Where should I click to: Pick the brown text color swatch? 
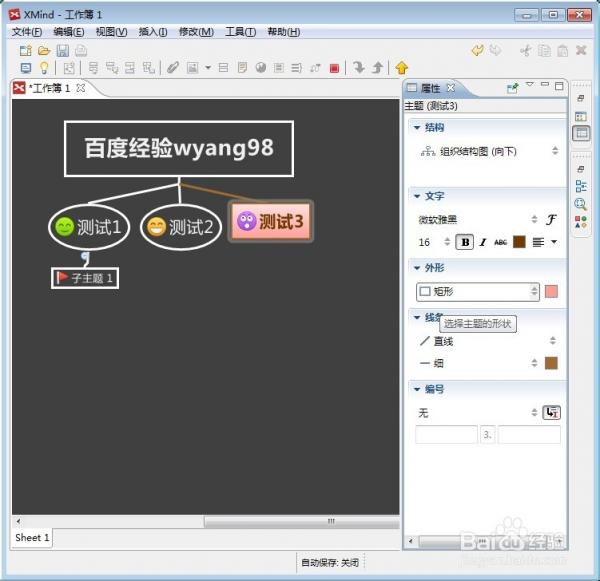[519, 242]
